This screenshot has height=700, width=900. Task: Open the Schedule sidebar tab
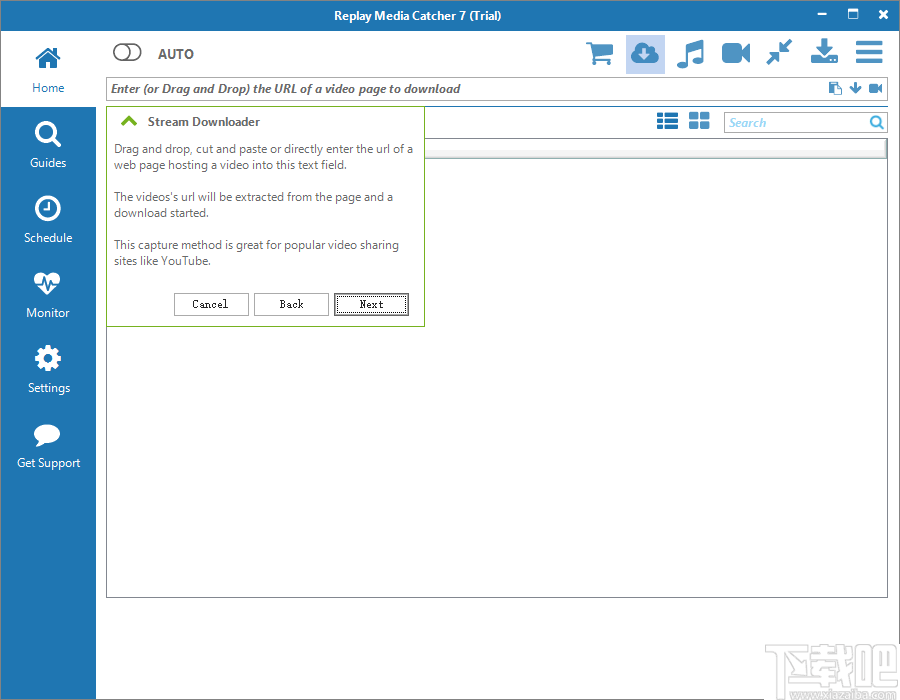click(48, 220)
